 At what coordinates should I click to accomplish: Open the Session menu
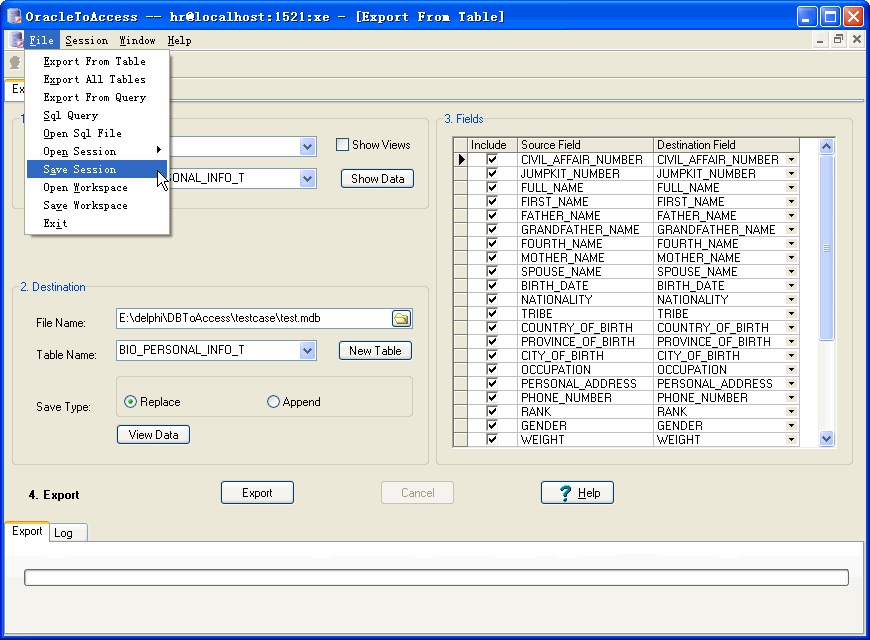[x=87, y=41]
